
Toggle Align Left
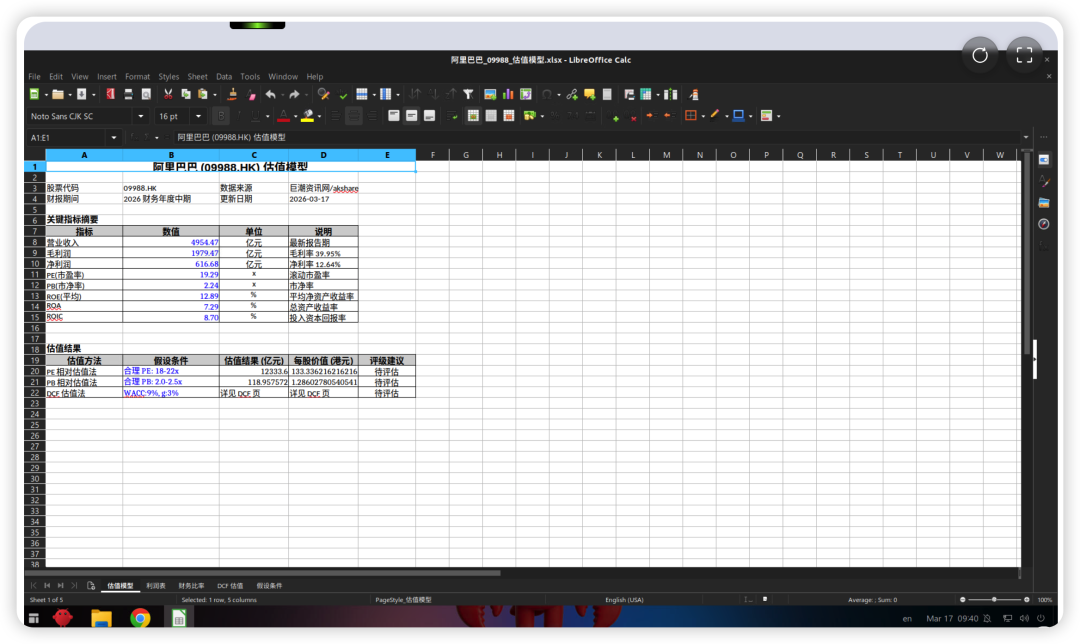coord(335,116)
